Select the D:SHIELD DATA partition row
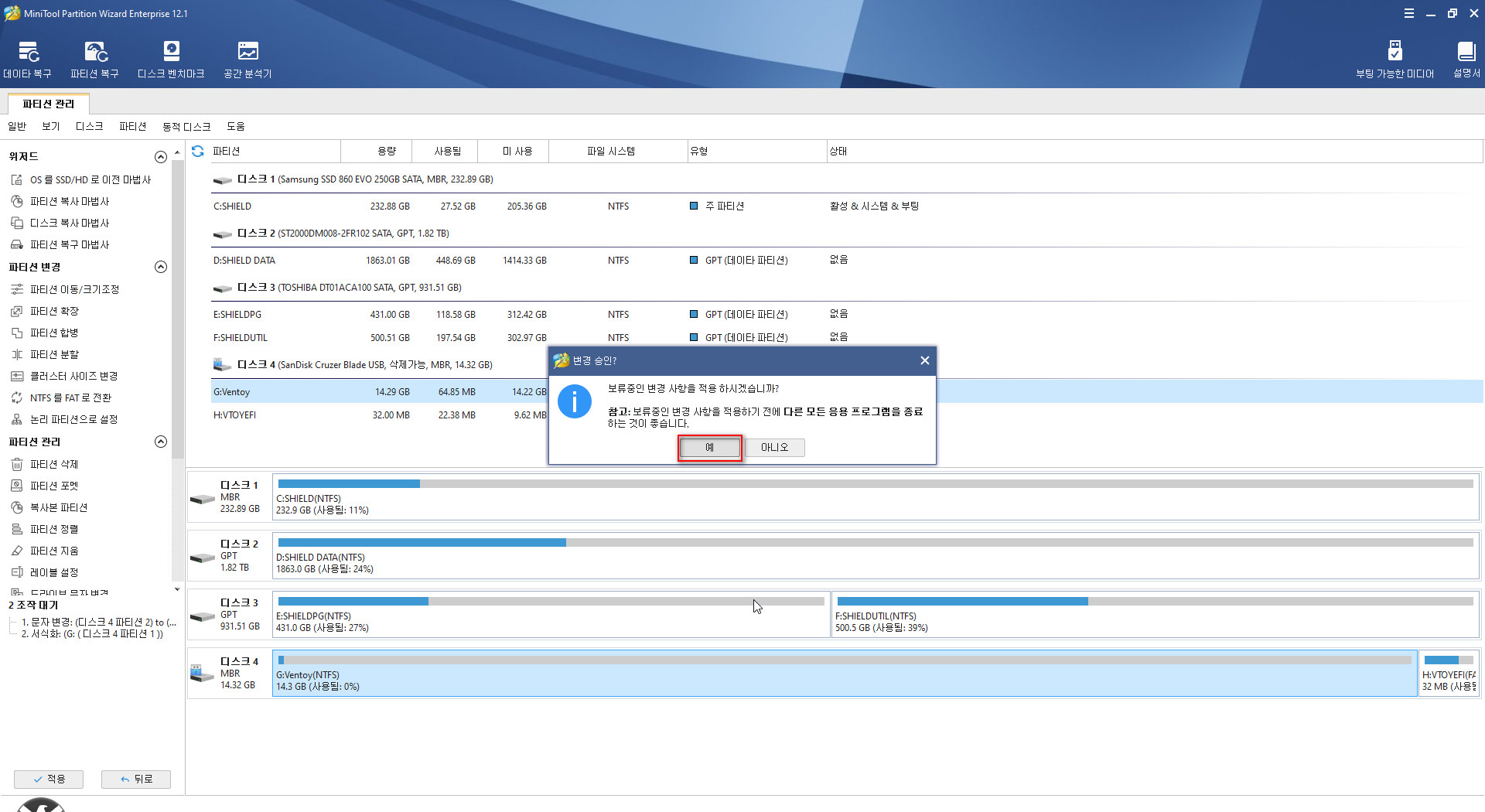The height and width of the screenshot is (812, 1485). click(x=846, y=261)
